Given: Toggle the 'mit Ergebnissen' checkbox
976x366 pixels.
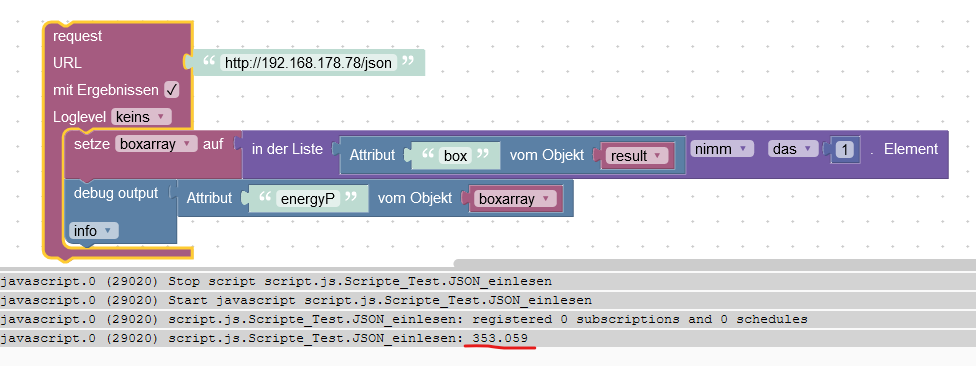Looking at the screenshot, I should (x=172, y=90).
